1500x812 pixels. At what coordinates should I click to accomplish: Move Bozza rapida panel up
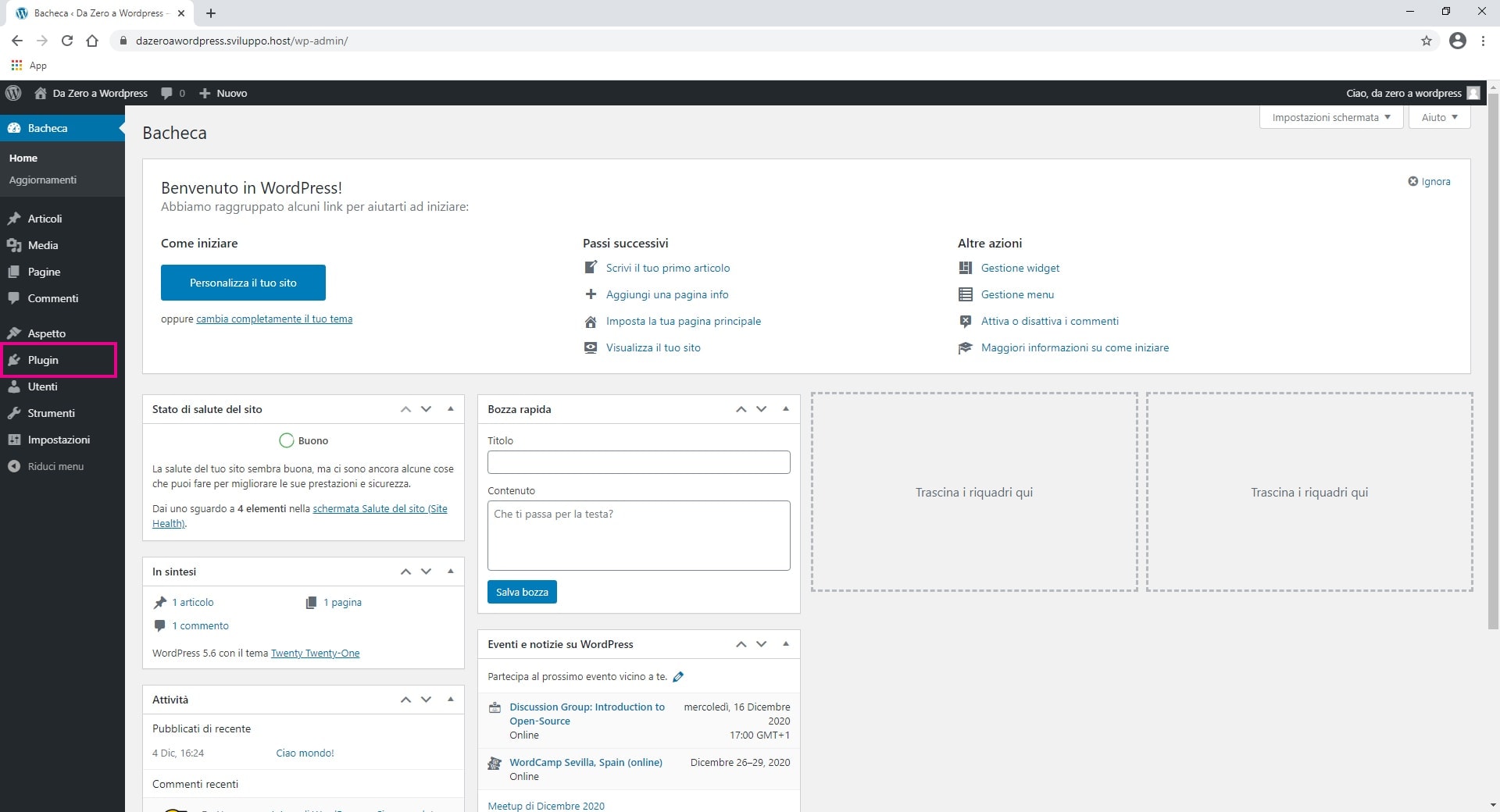[x=741, y=409]
